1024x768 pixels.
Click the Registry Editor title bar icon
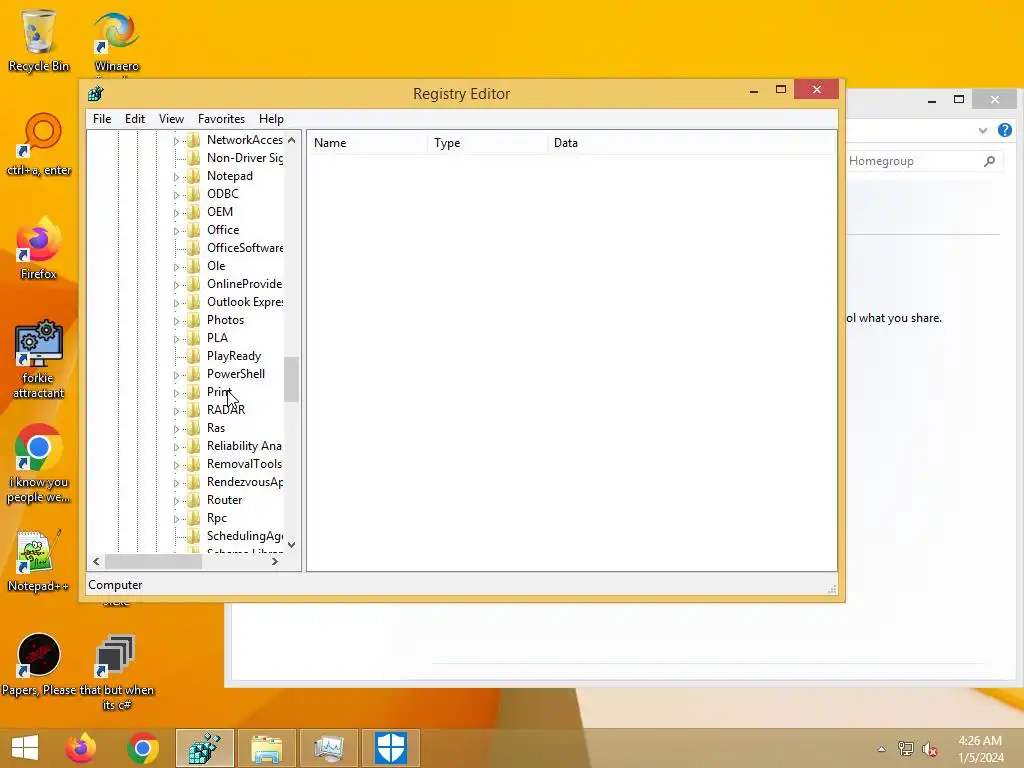tap(96, 93)
